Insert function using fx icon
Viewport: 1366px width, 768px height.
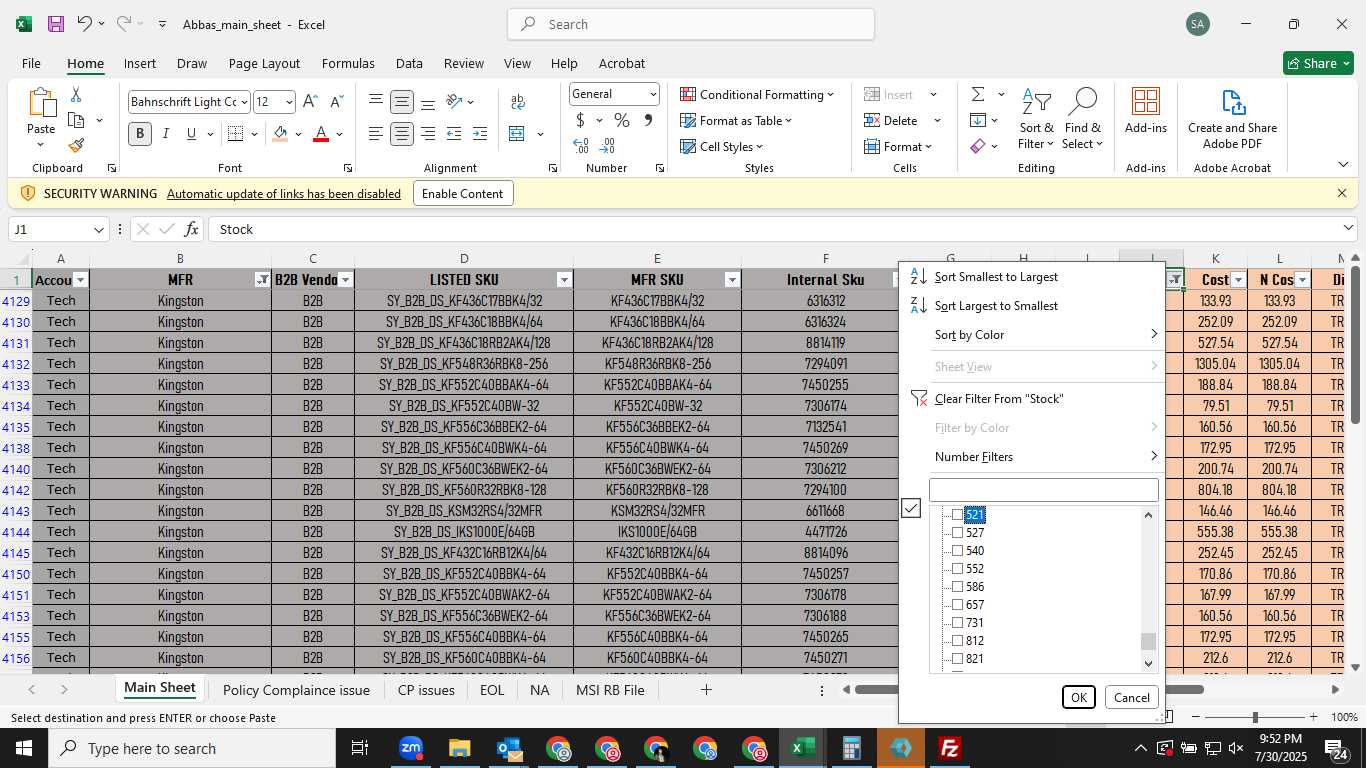tap(192, 229)
